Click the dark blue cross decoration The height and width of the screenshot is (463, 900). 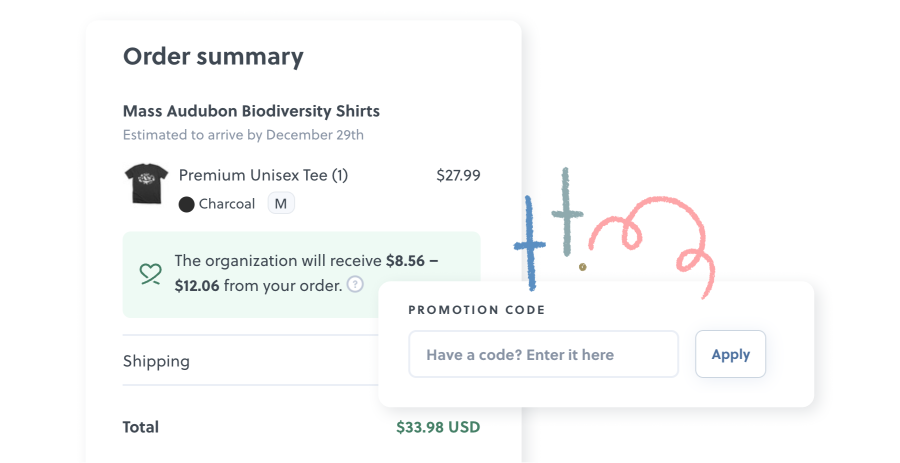tap(530, 243)
